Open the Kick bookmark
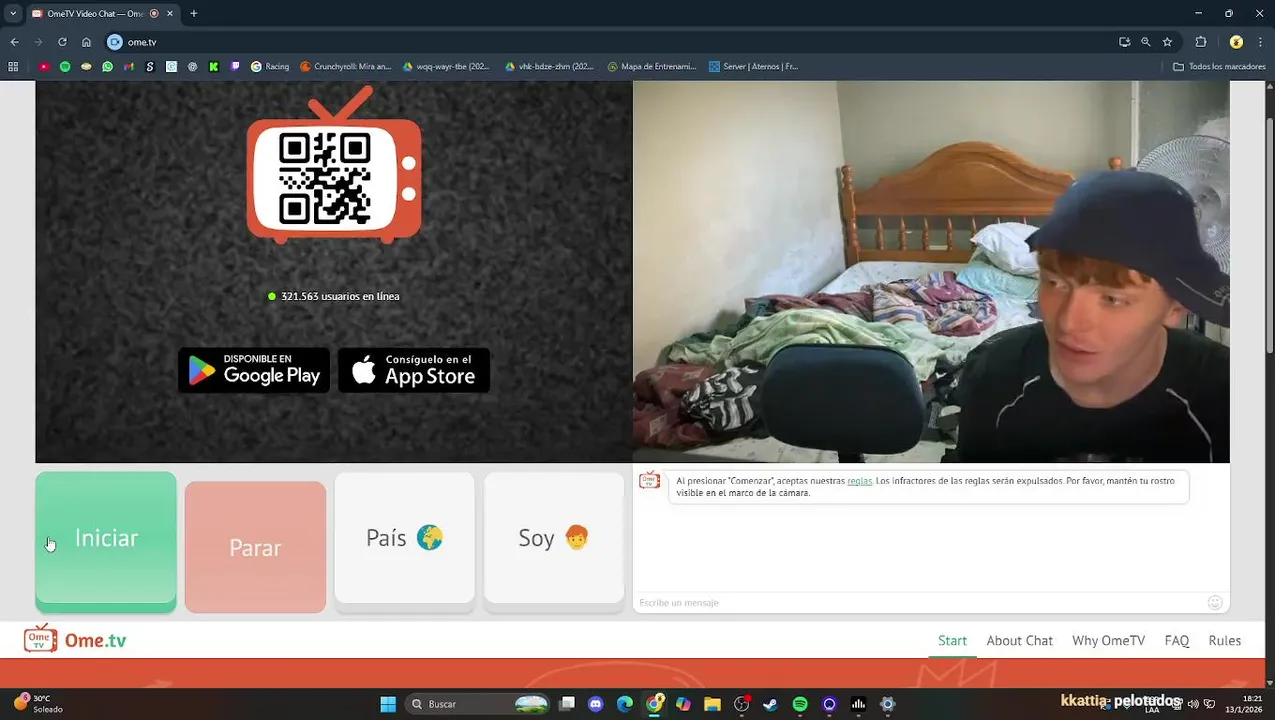 [x=213, y=66]
